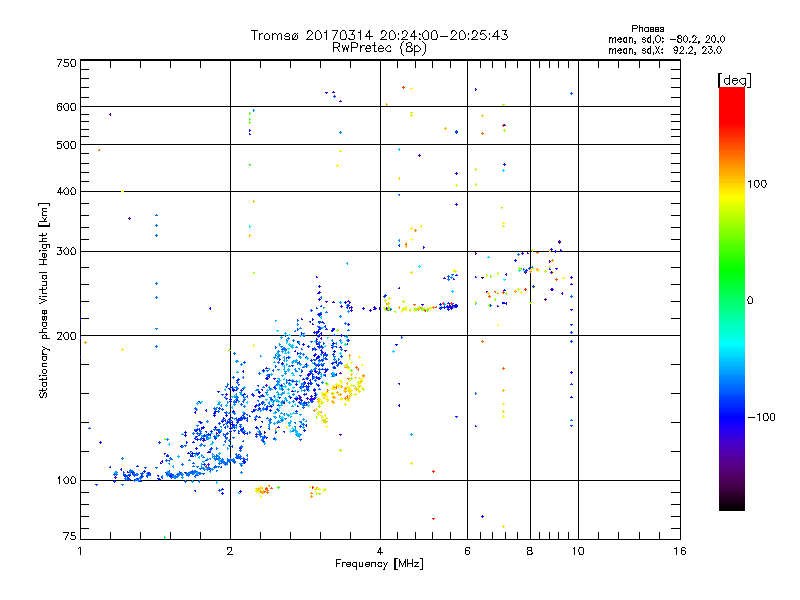Click the yellow-orange point cluster near 3.5 MHz

click(x=342, y=388)
